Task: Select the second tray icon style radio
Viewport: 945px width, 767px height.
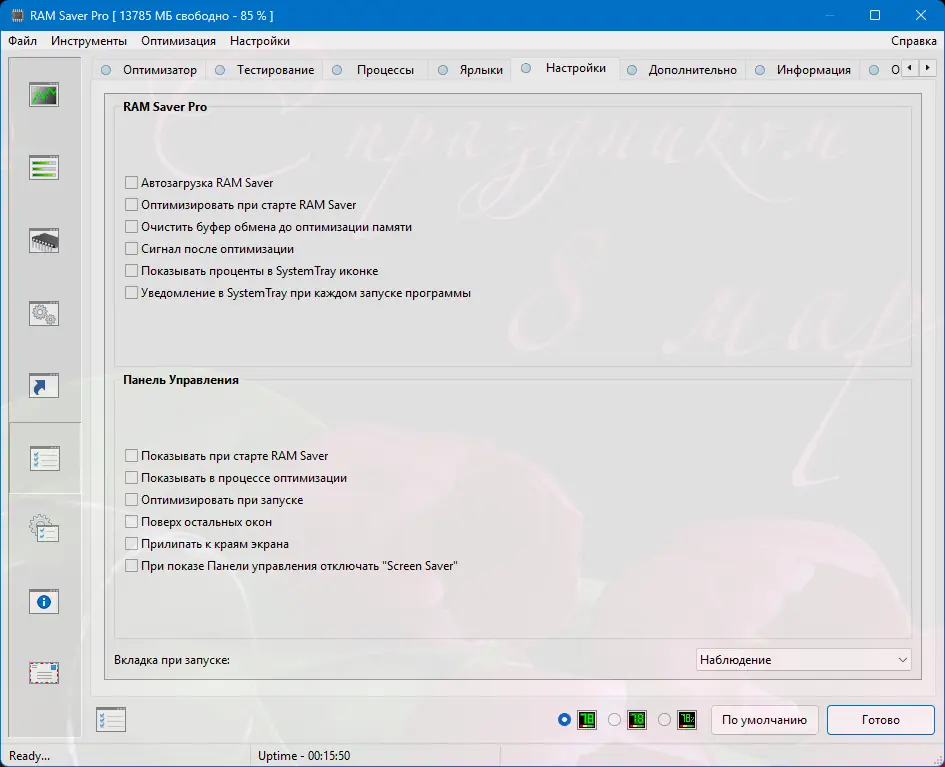Action: coord(614,719)
